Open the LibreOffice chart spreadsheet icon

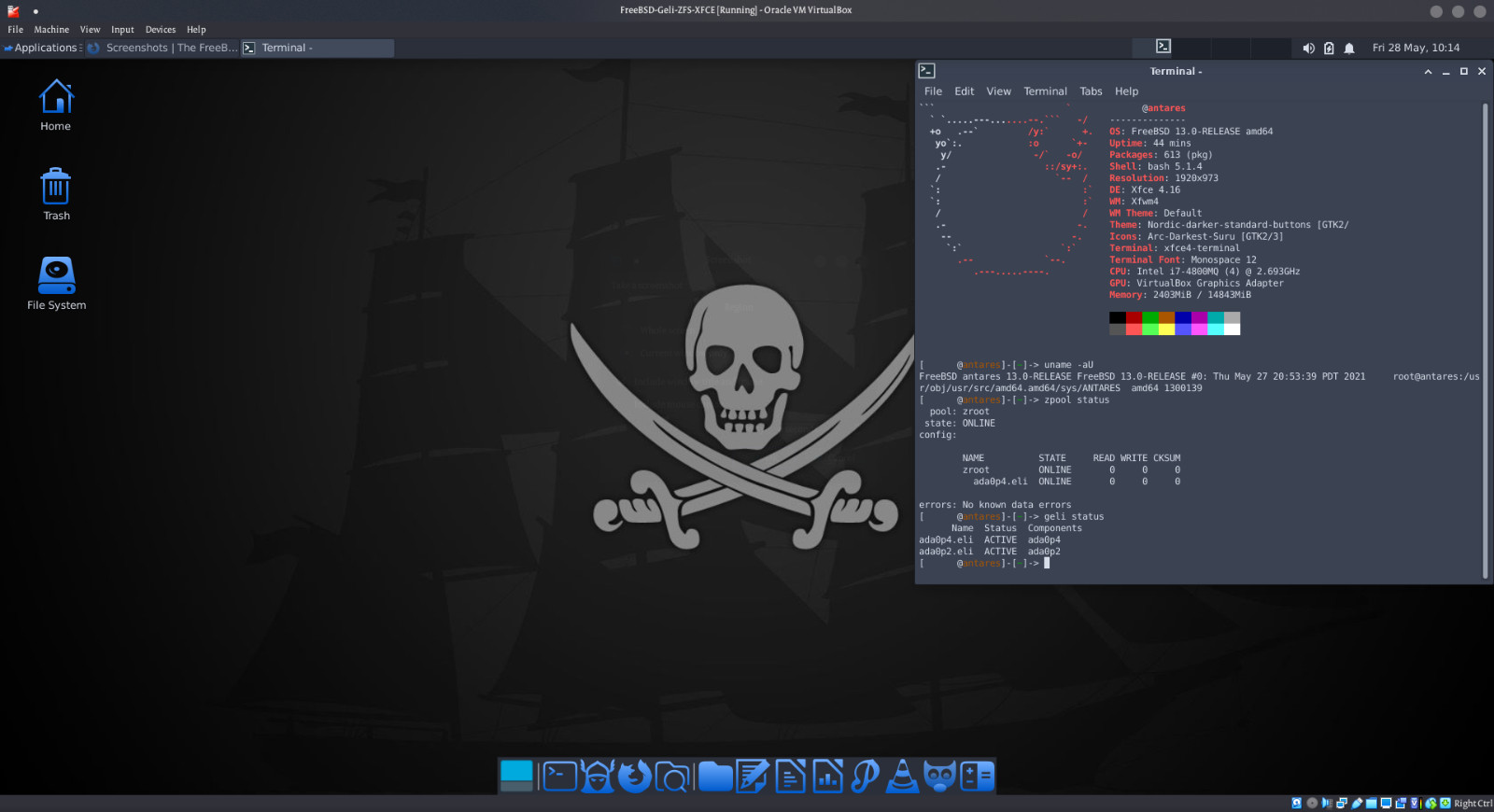(x=827, y=776)
